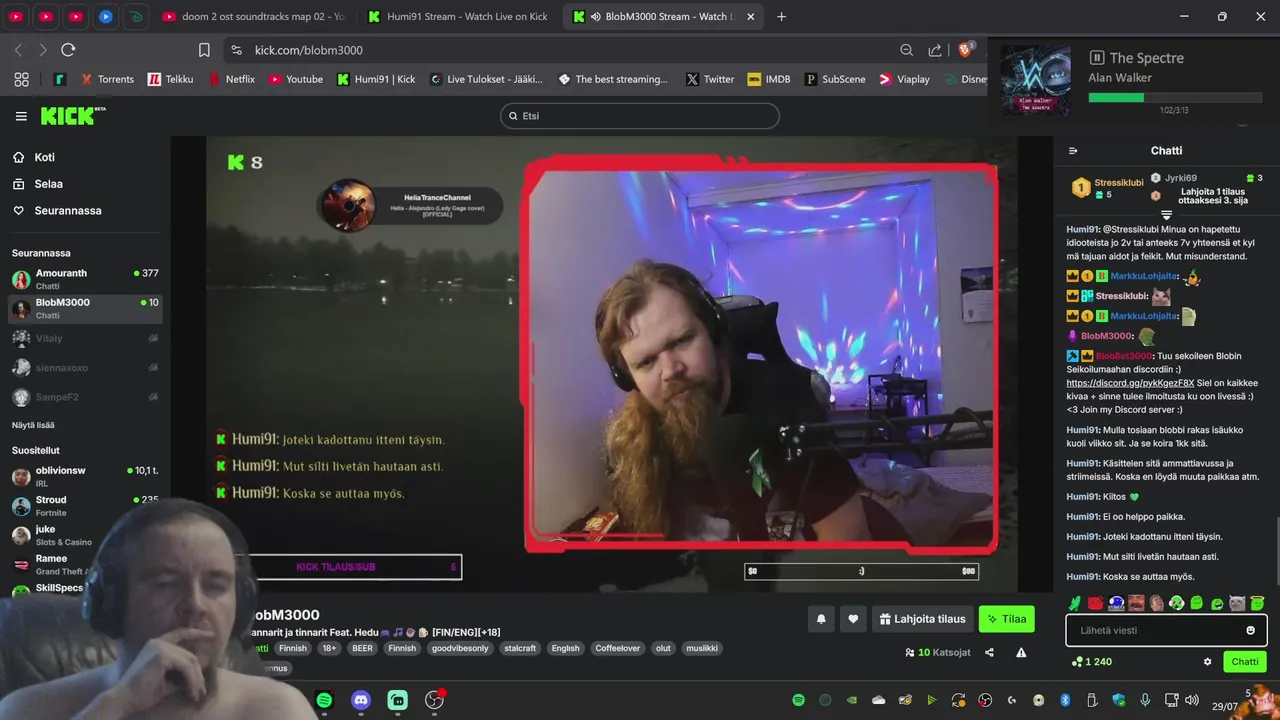1280x720 pixels.
Task: Open Discord from the taskbar
Action: tap(361, 701)
